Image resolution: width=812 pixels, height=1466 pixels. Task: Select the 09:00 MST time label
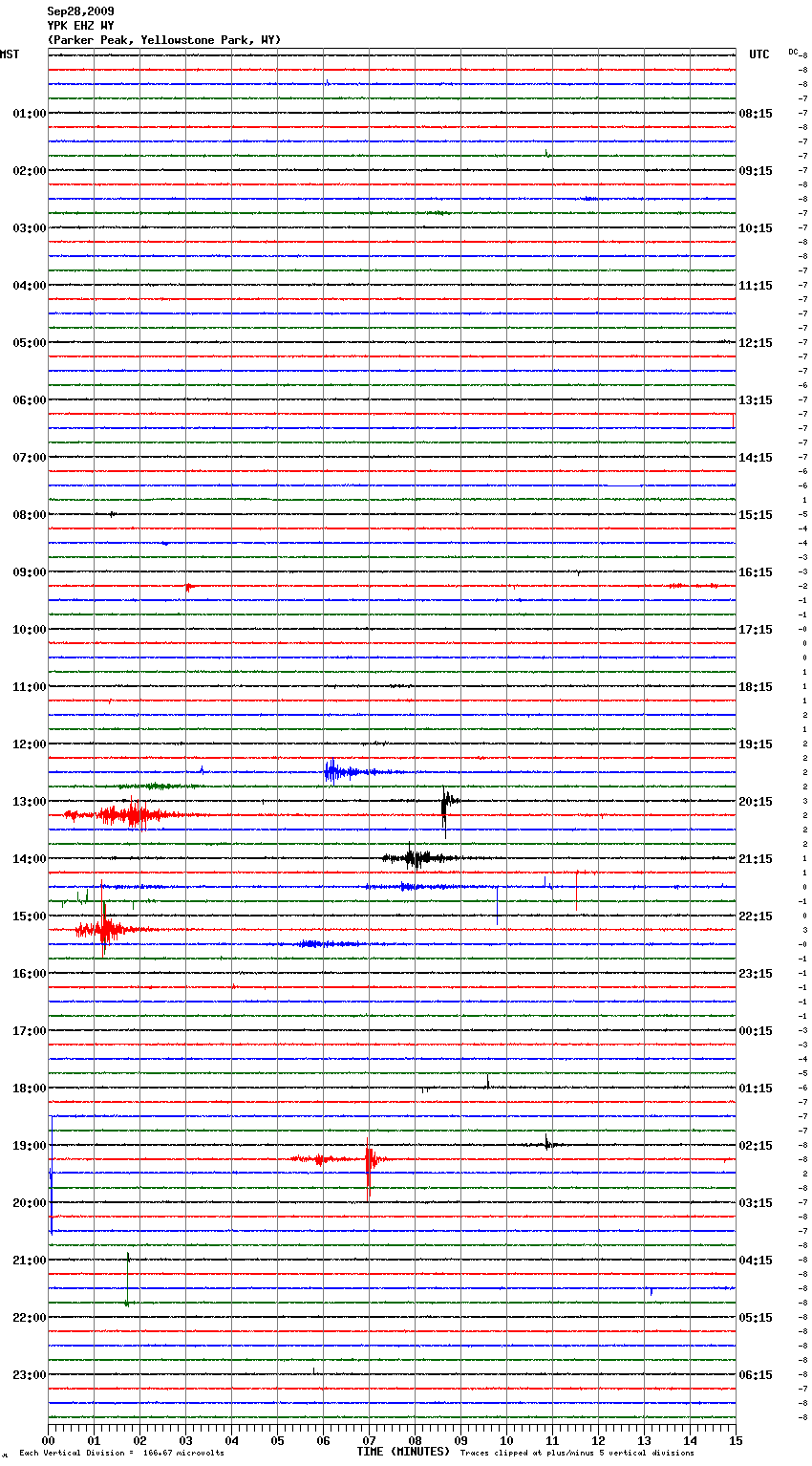[x=30, y=572]
